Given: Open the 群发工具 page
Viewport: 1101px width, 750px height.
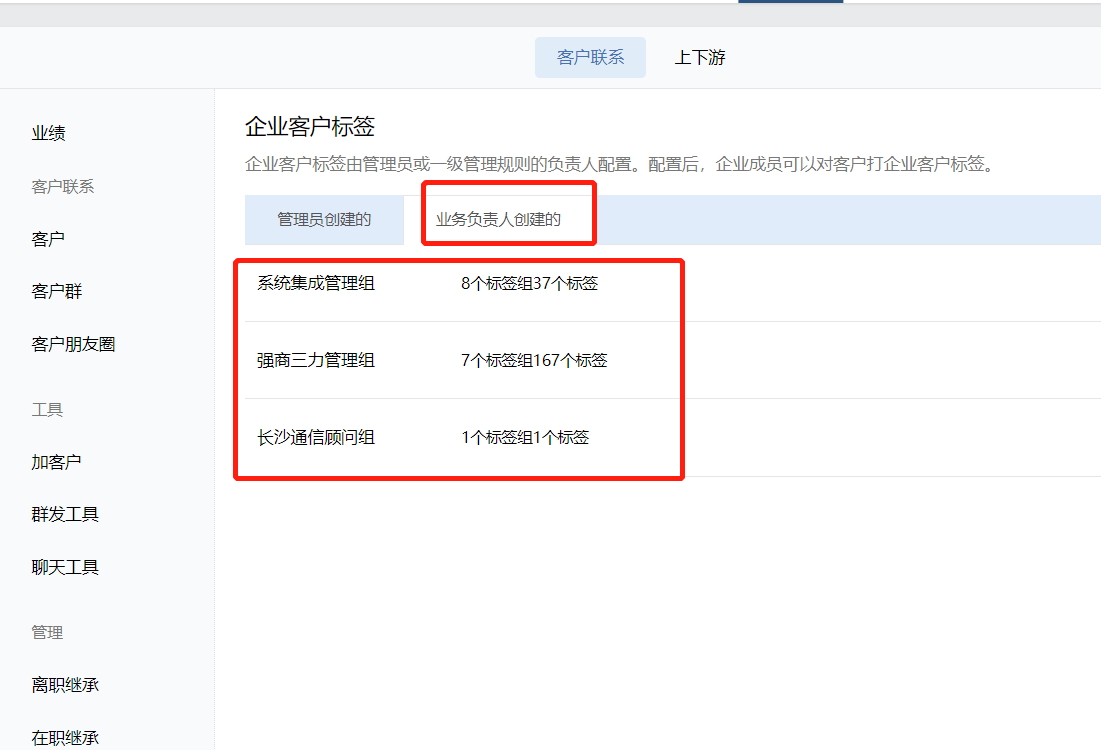Looking at the screenshot, I should tap(64, 513).
